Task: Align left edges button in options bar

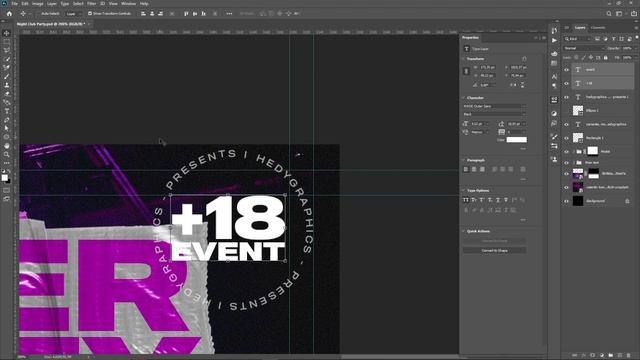Action: pos(143,13)
